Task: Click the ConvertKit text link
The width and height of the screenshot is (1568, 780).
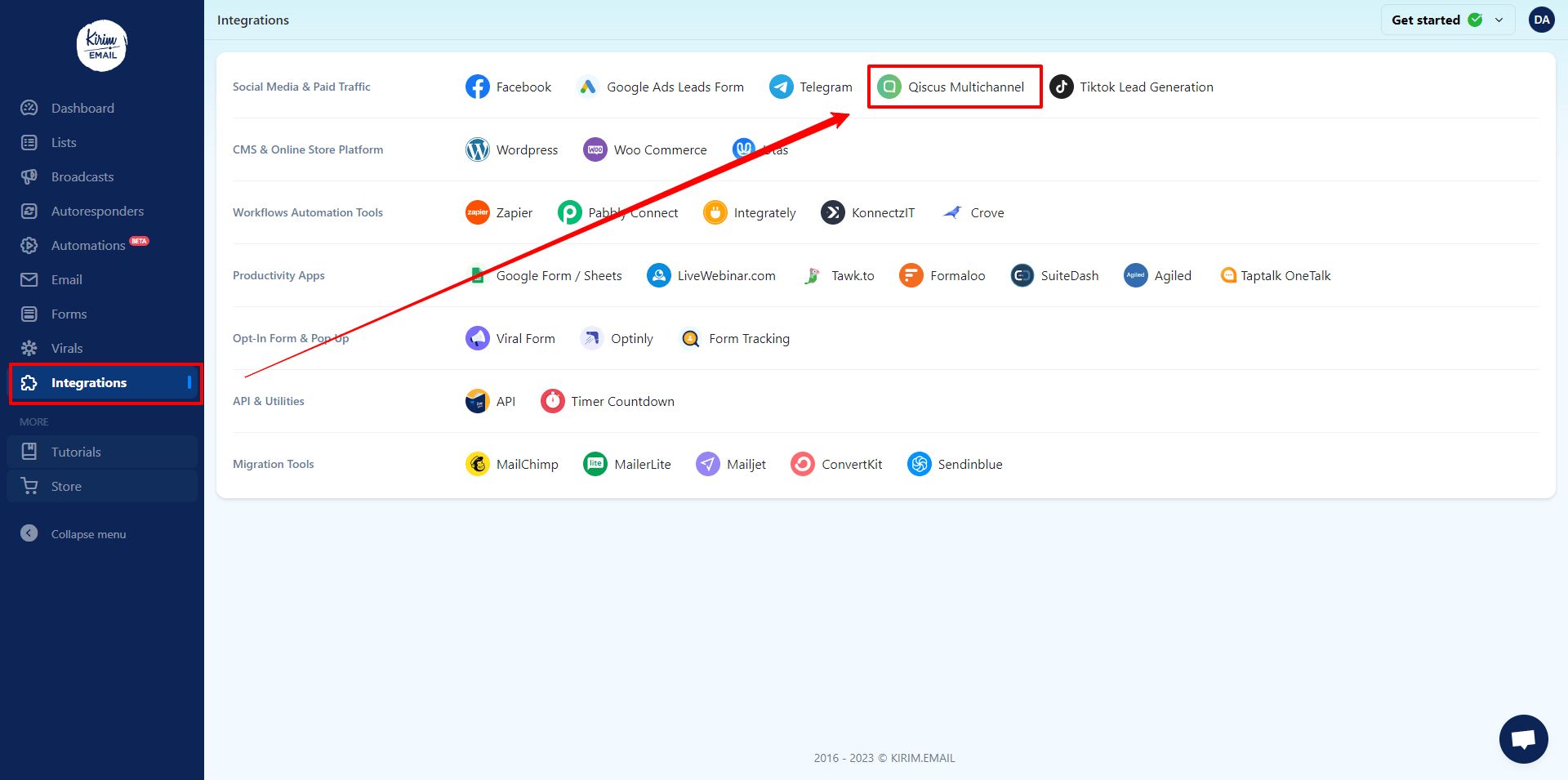Action: (852, 465)
